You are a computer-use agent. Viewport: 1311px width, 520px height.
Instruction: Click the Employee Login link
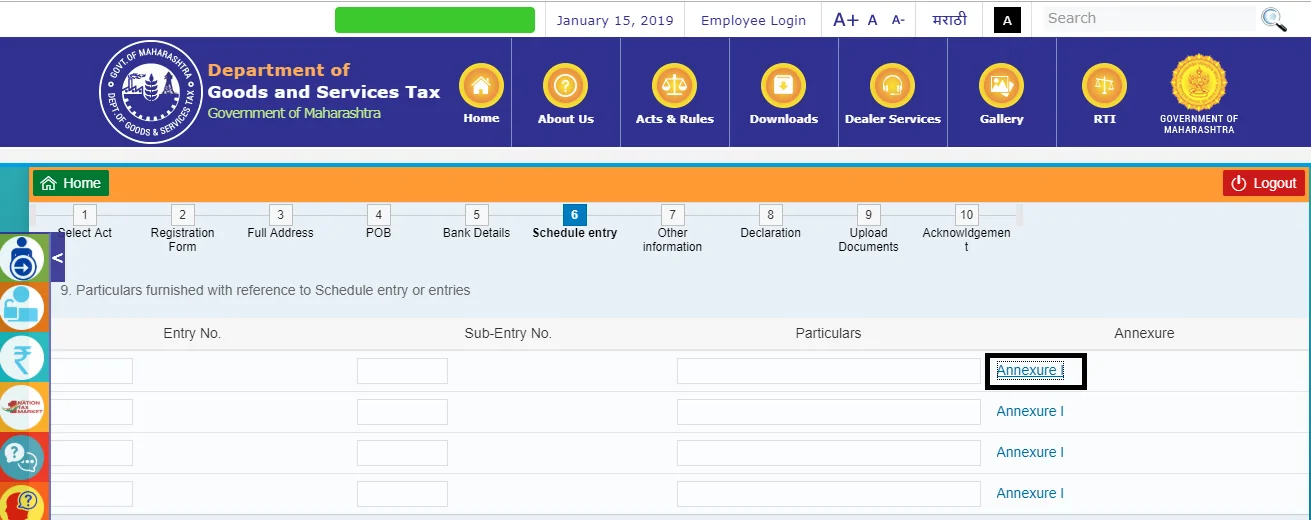pyautogui.click(x=753, y=20)
